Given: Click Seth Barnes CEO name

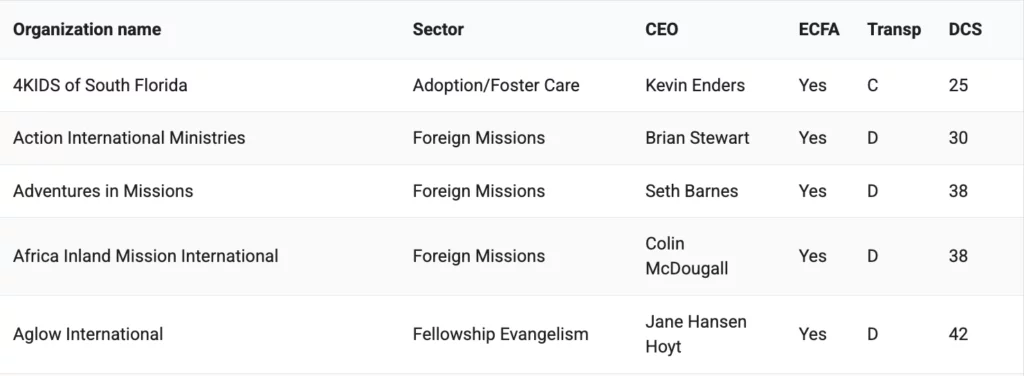Looking at the screenshot, I should point(692,191).
